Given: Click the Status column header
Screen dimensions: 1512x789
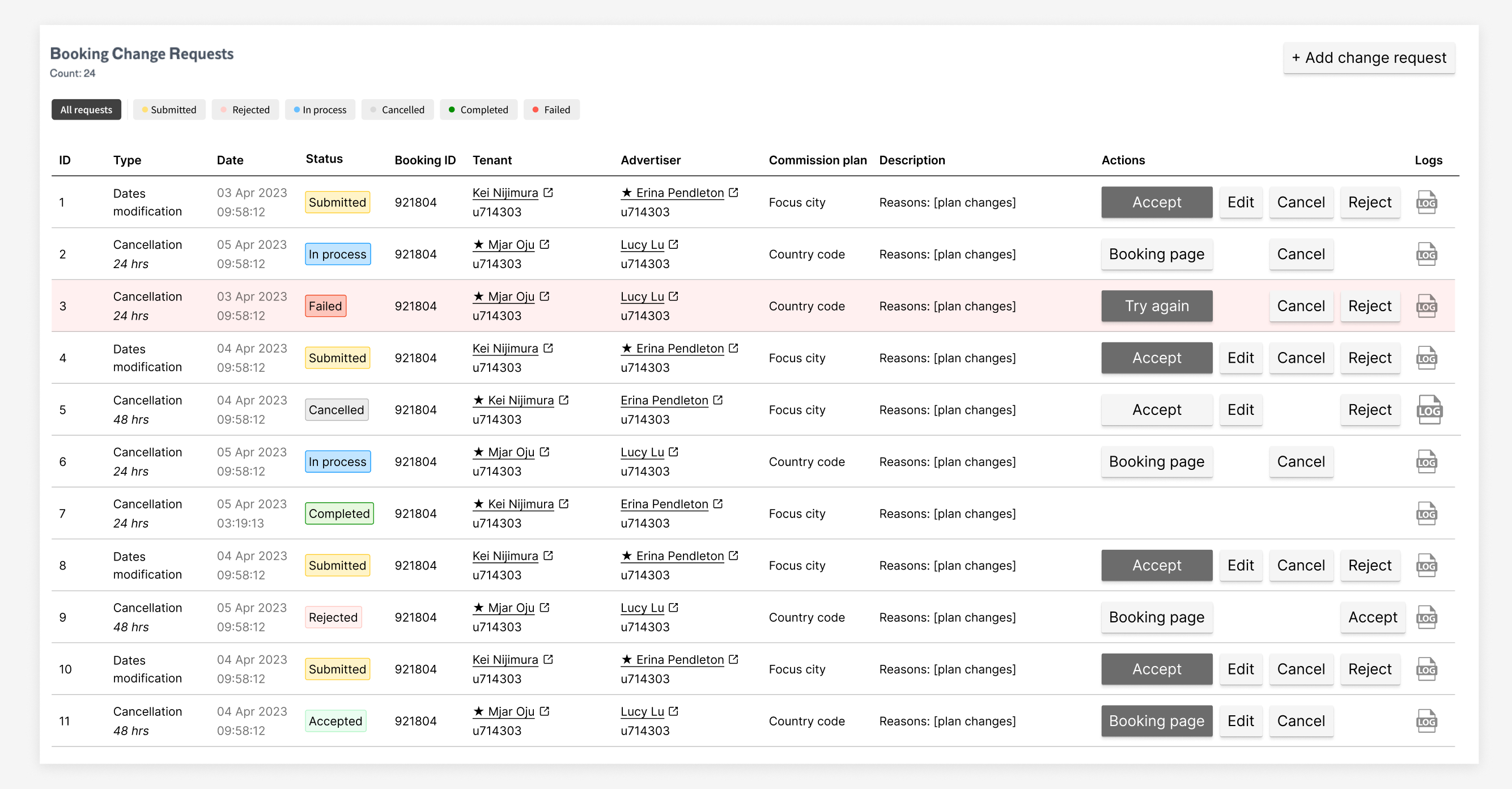Looking at the screenshot, I should click(324, 159).
